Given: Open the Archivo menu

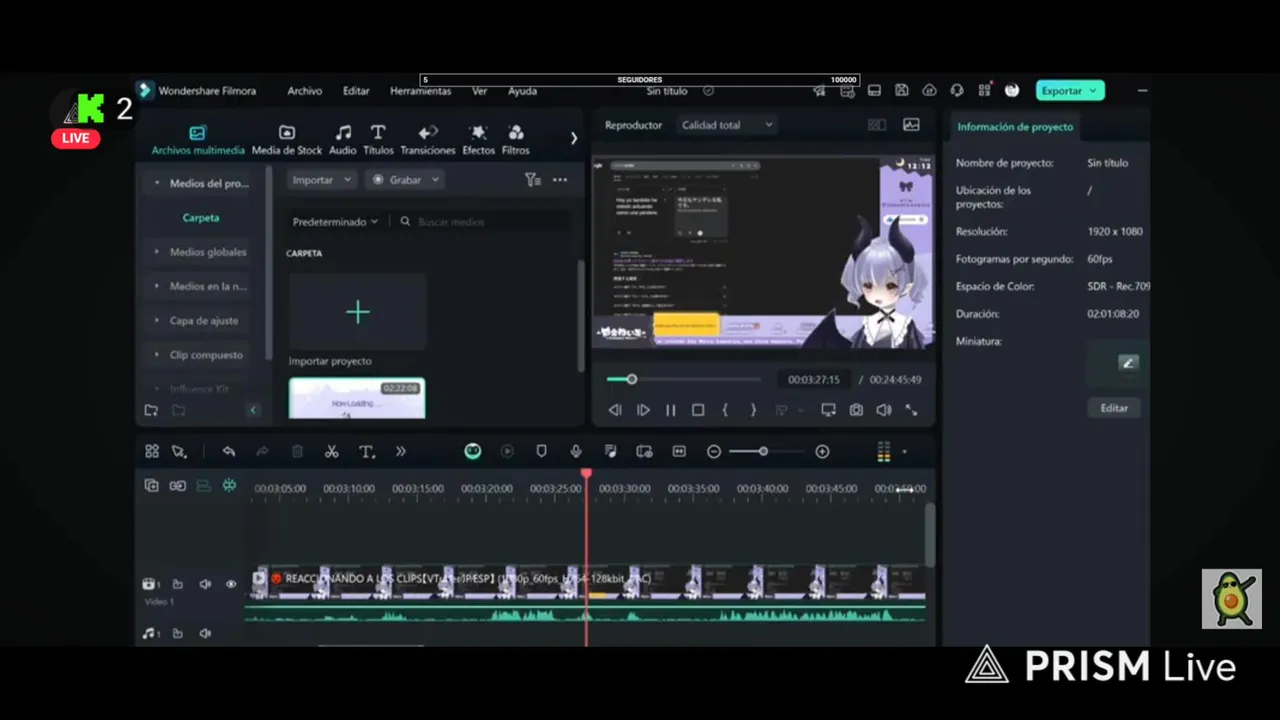Looking at the screenshot, I should click(x=305, y=91).
